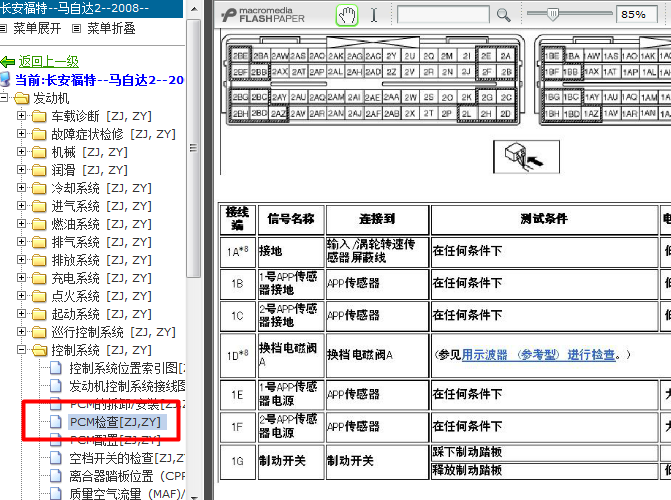The width and height of the screenshot is (671, 500).
Task: Click the user icon beside 当前 path
Action: (x=5, y=80)
